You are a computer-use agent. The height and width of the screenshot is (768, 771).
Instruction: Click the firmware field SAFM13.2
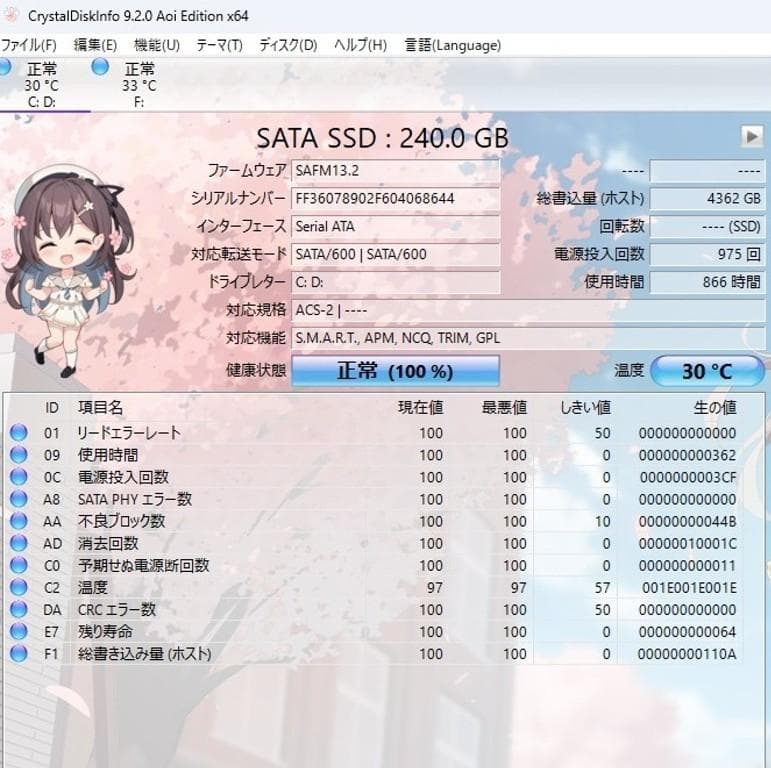pyautogui.click(x=395, y=171)
